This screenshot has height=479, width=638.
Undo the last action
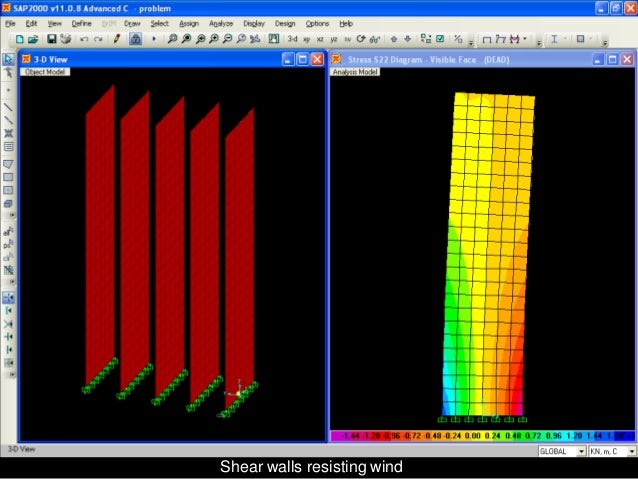[x=84, y=39]
